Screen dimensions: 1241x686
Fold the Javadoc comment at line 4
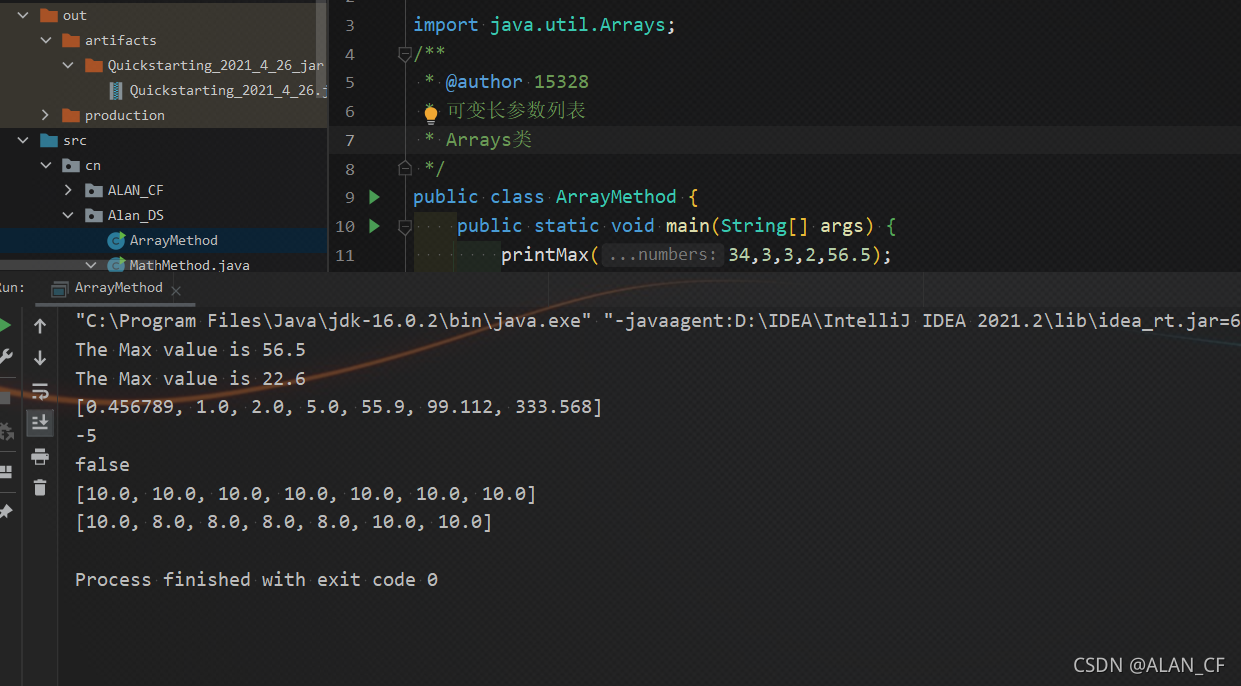(x=404, y=54)
